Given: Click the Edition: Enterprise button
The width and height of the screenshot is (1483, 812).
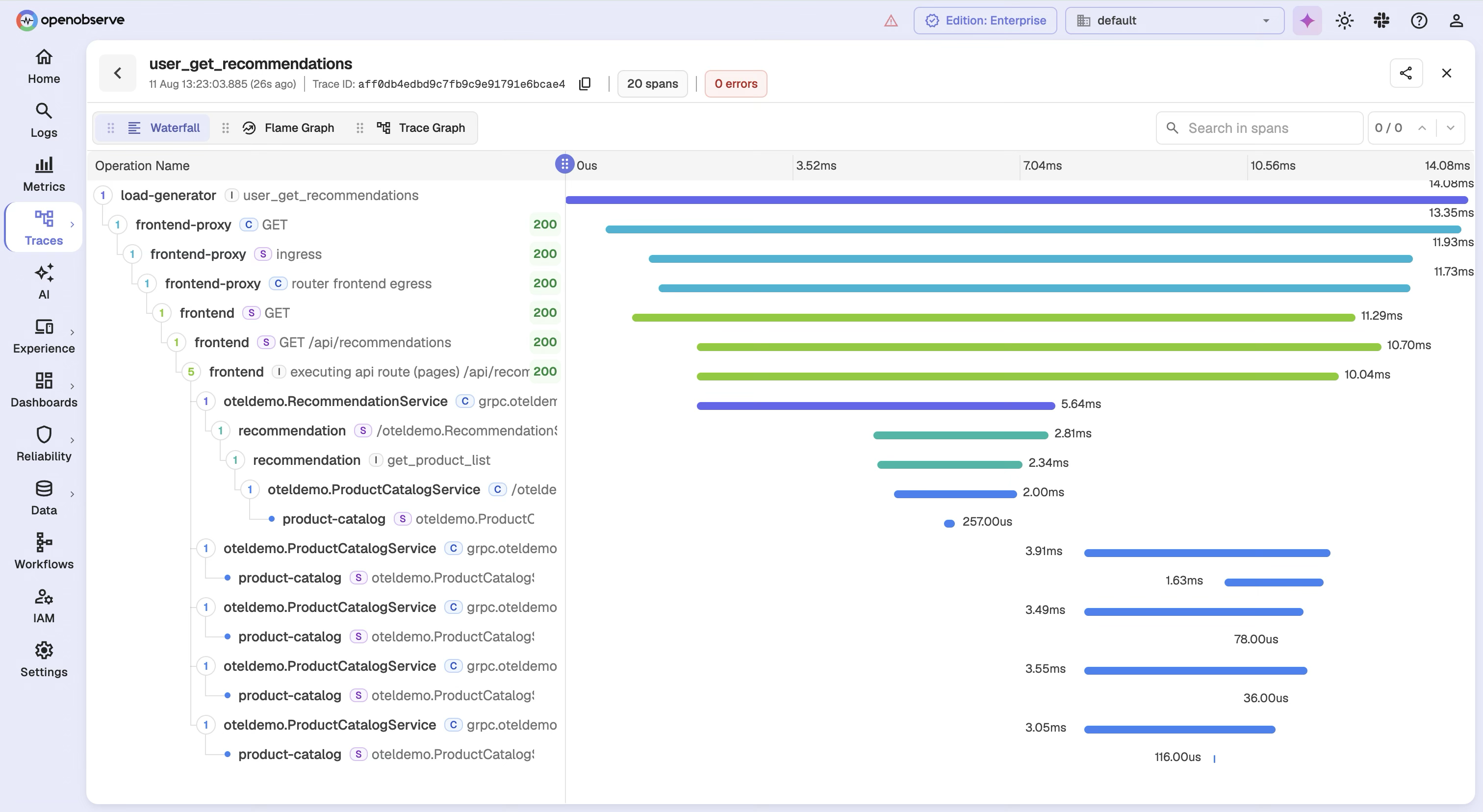Looking at the screenshot, I should pos(985,21).
